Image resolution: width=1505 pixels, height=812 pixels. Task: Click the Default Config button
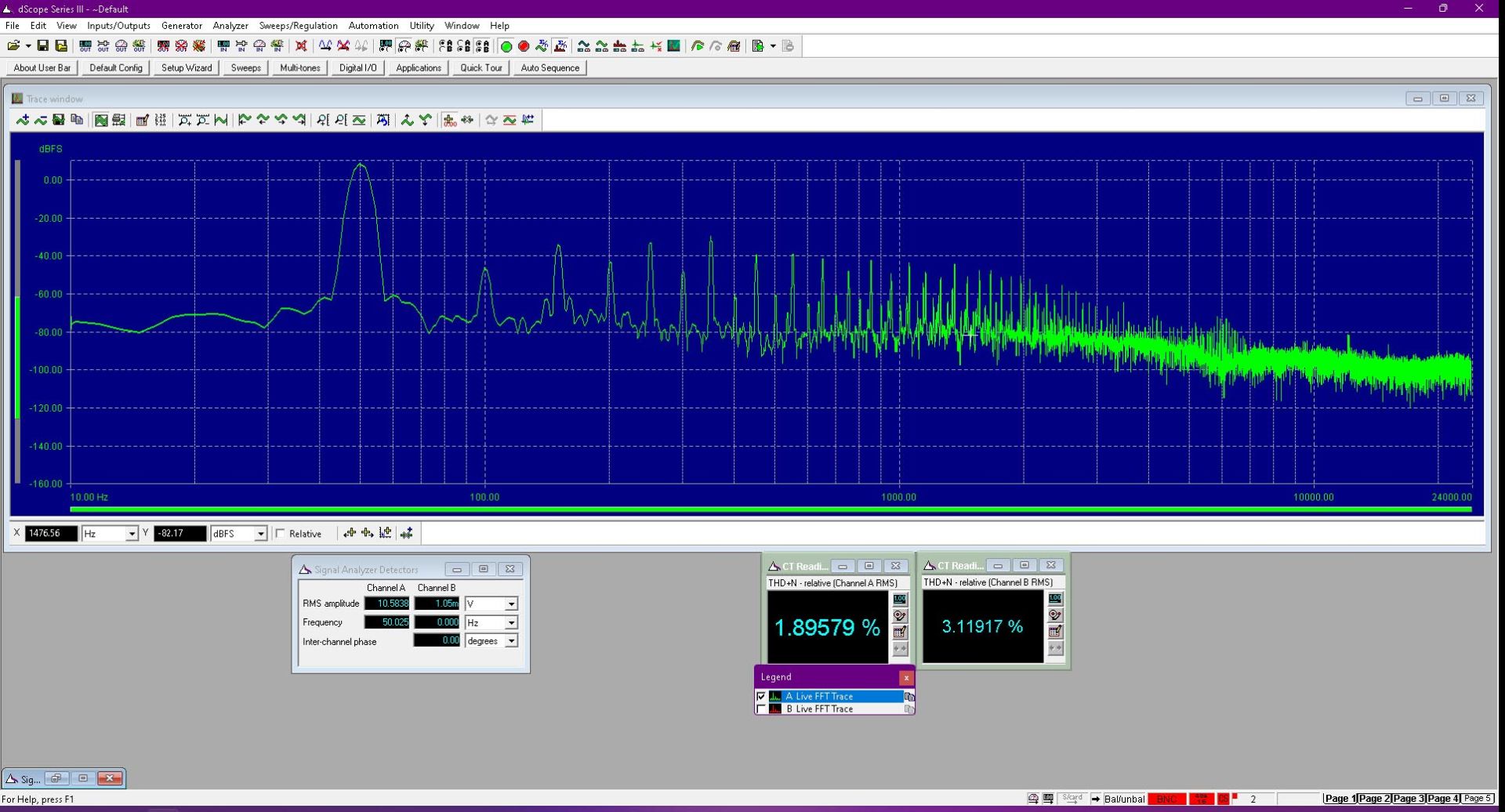click(x=116, y=68)
